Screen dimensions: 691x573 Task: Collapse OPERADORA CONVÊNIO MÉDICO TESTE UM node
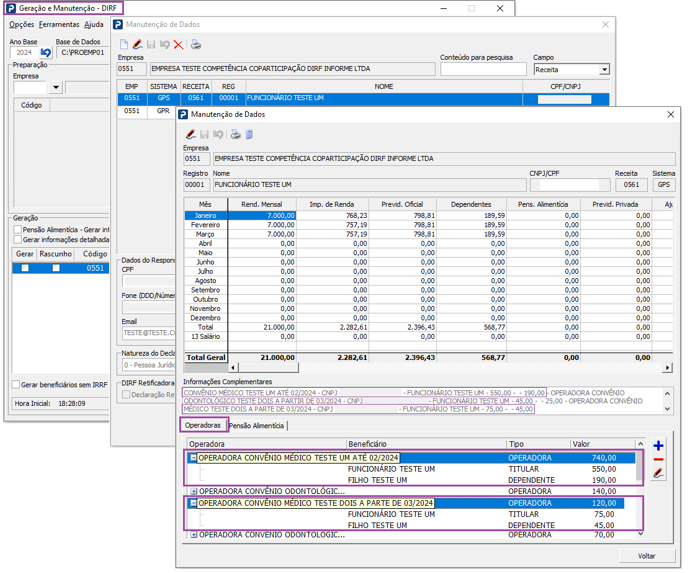pyautogui.click(x=193, y=458)
